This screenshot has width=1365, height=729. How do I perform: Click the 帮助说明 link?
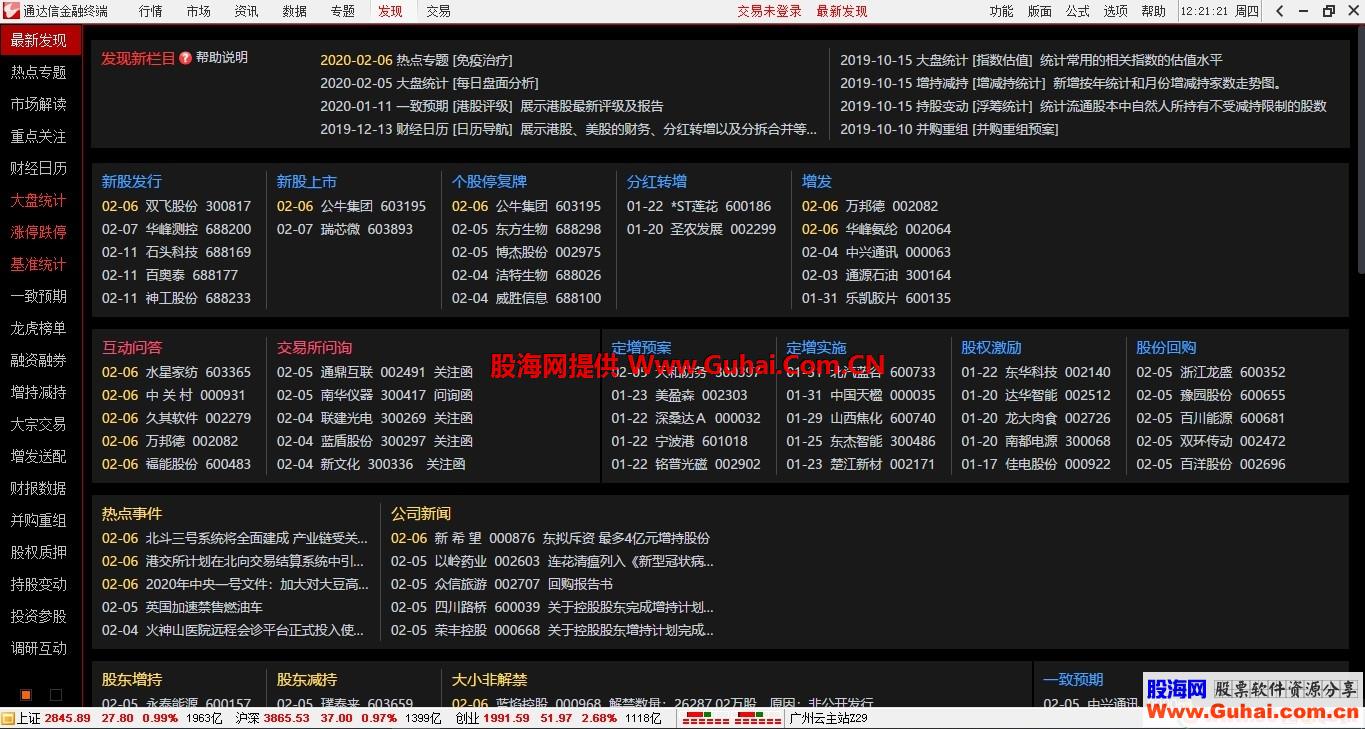click(x=222, y=58)
